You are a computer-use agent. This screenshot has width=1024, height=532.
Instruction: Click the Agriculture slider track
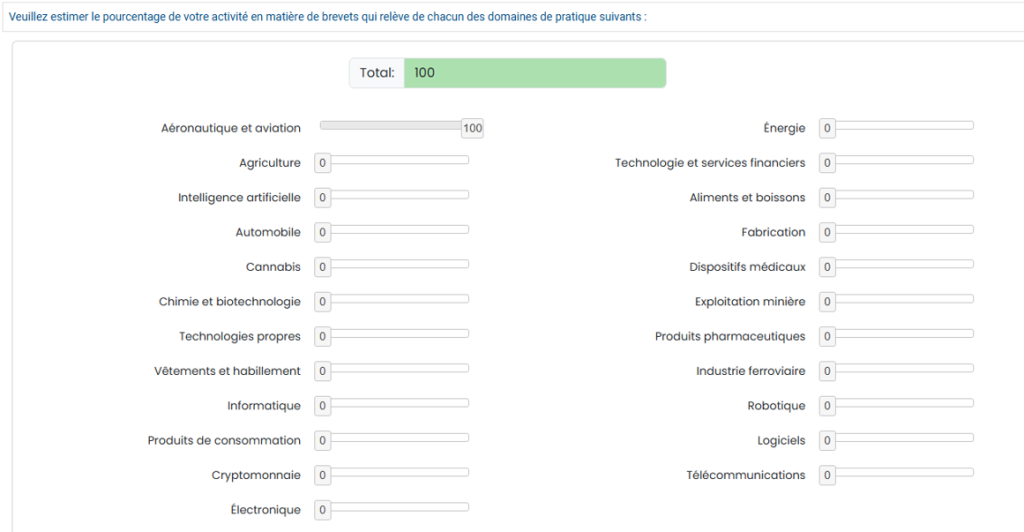point(398,160)
